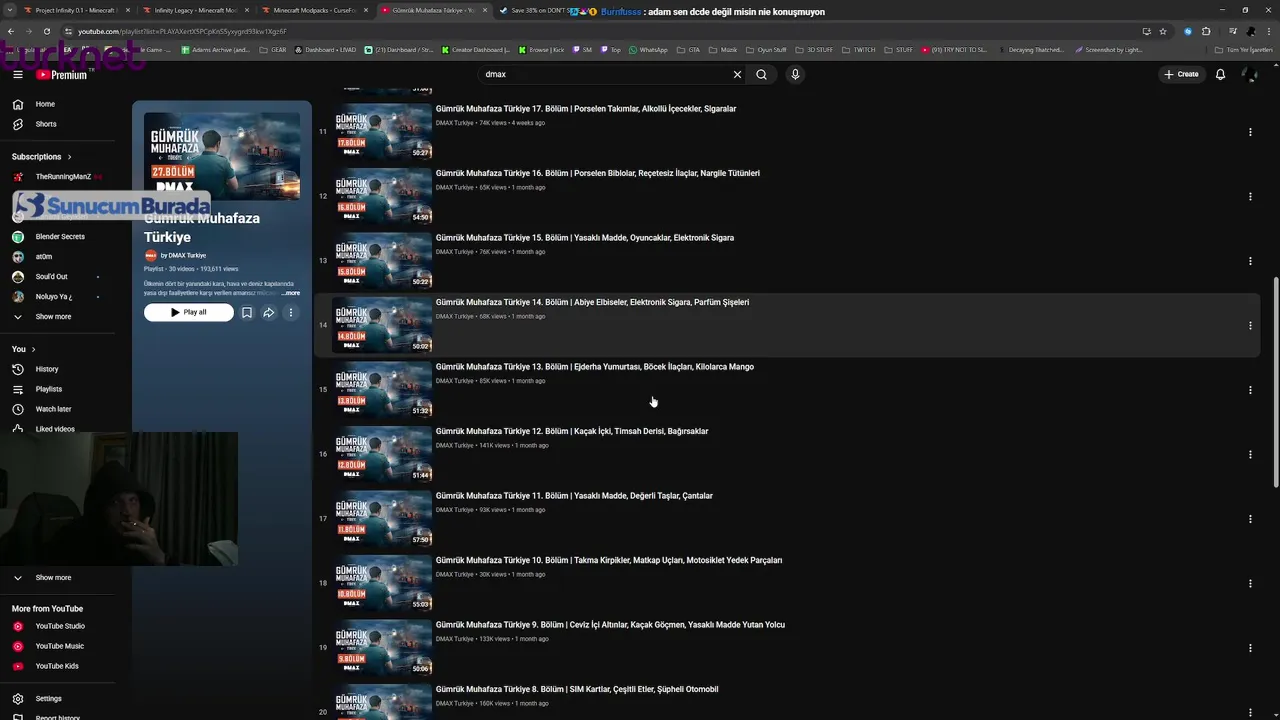Open the Create menu button
1280x720 pixels.
[x=1181, y=74]
